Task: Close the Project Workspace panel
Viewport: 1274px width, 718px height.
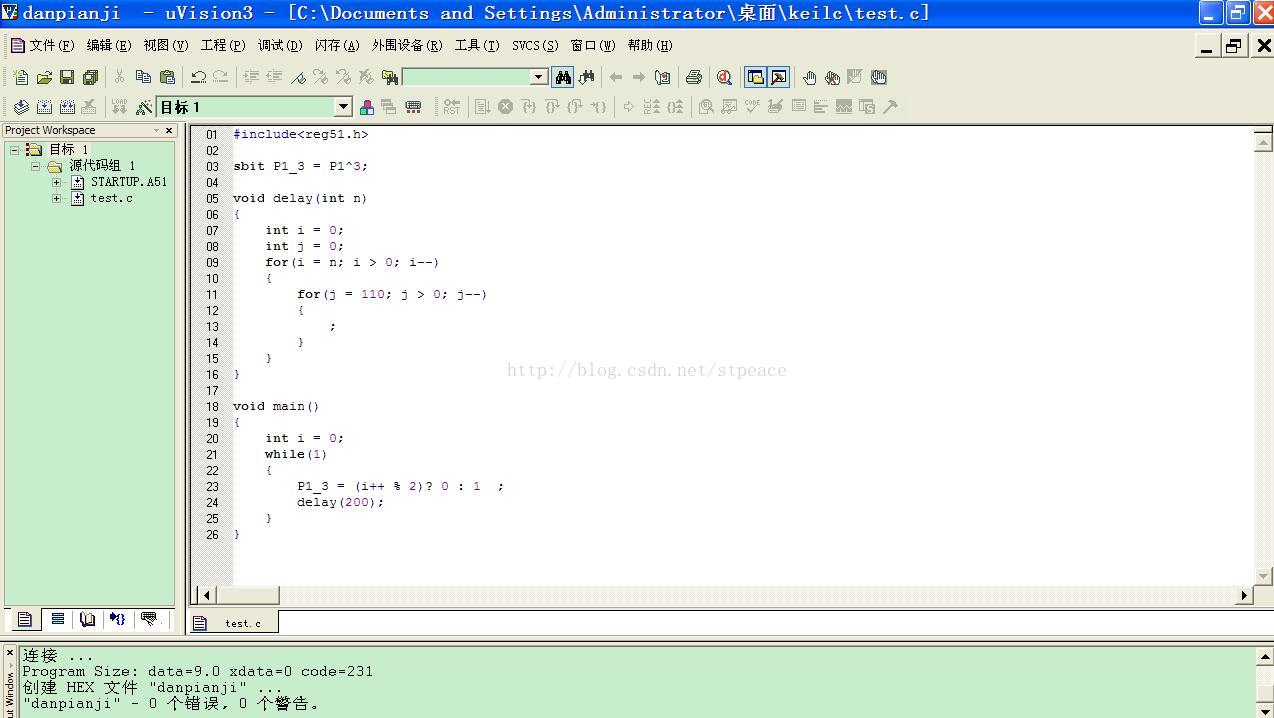Action: click(168, 130)
